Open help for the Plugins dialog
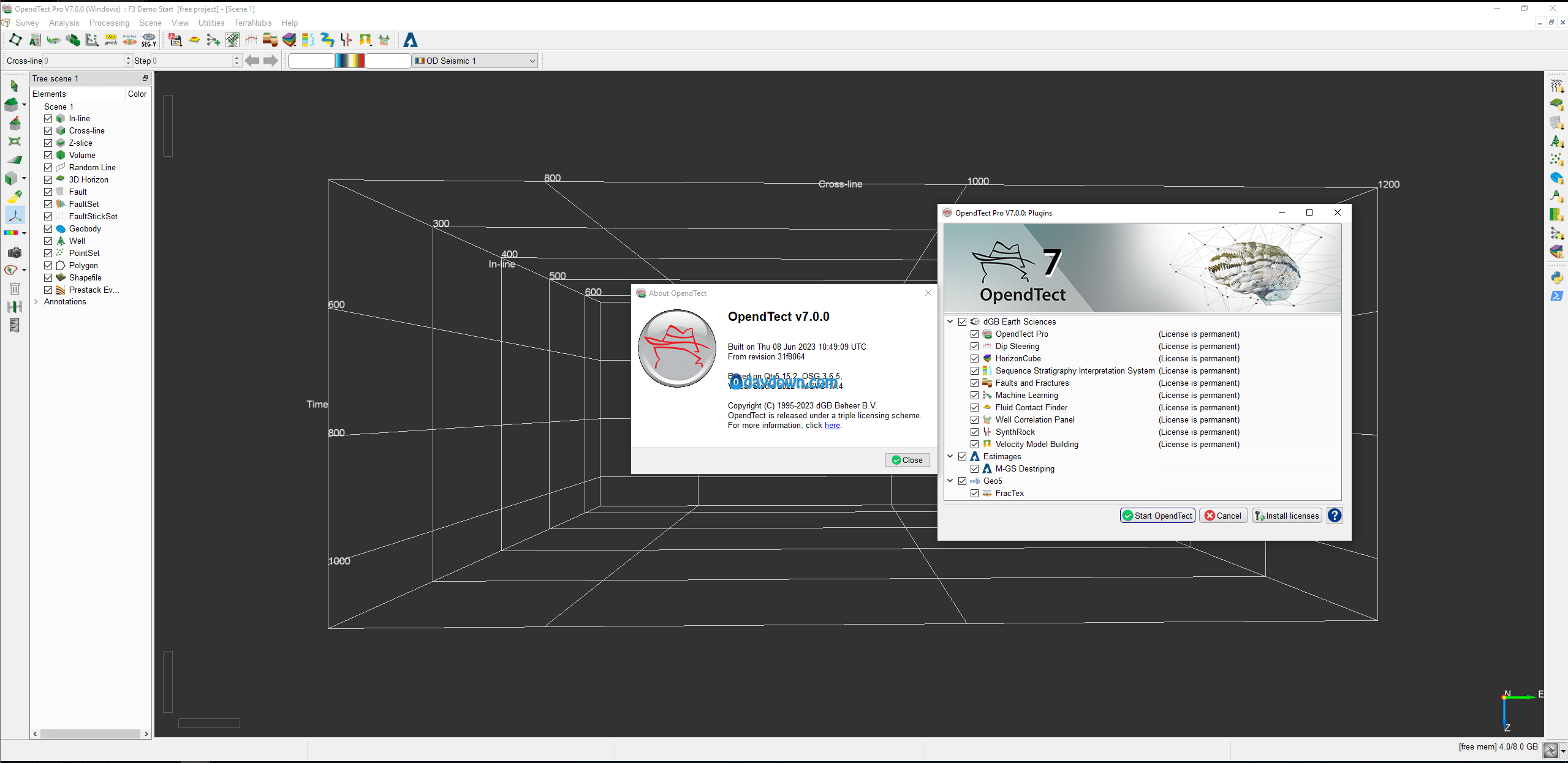1568x763 pixels. click(x=1335, y=516)
